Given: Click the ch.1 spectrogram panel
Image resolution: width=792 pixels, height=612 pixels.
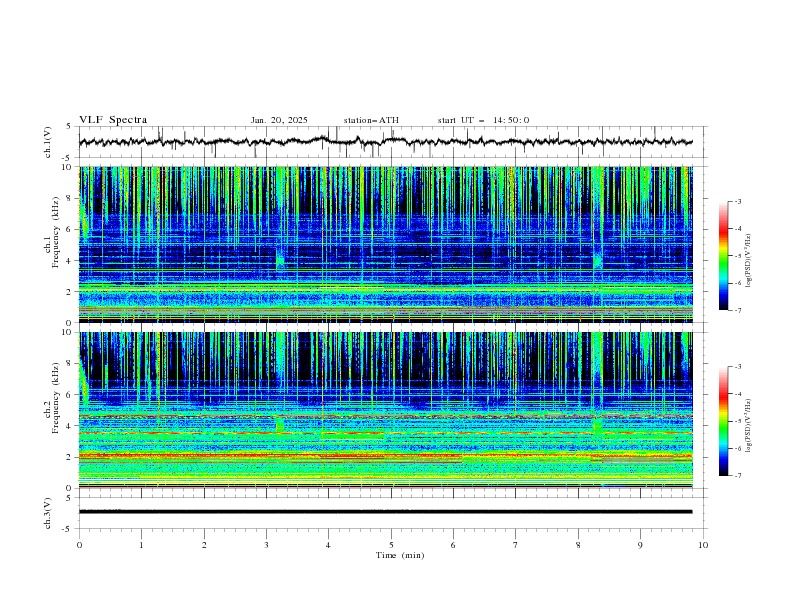Looking at the screenshot, I should tap(386, 244).
